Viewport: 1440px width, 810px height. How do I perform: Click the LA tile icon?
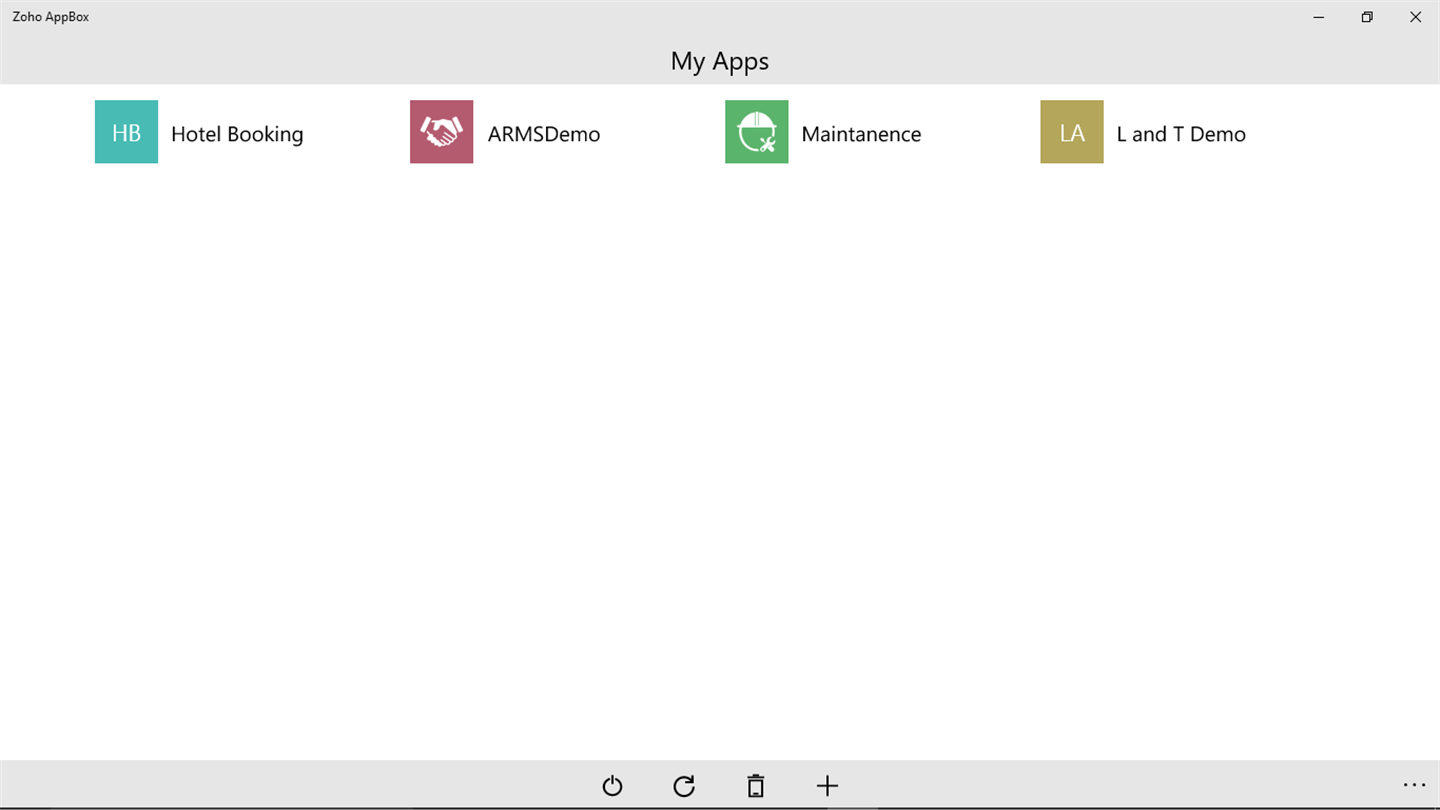(x=1071, y=132)
